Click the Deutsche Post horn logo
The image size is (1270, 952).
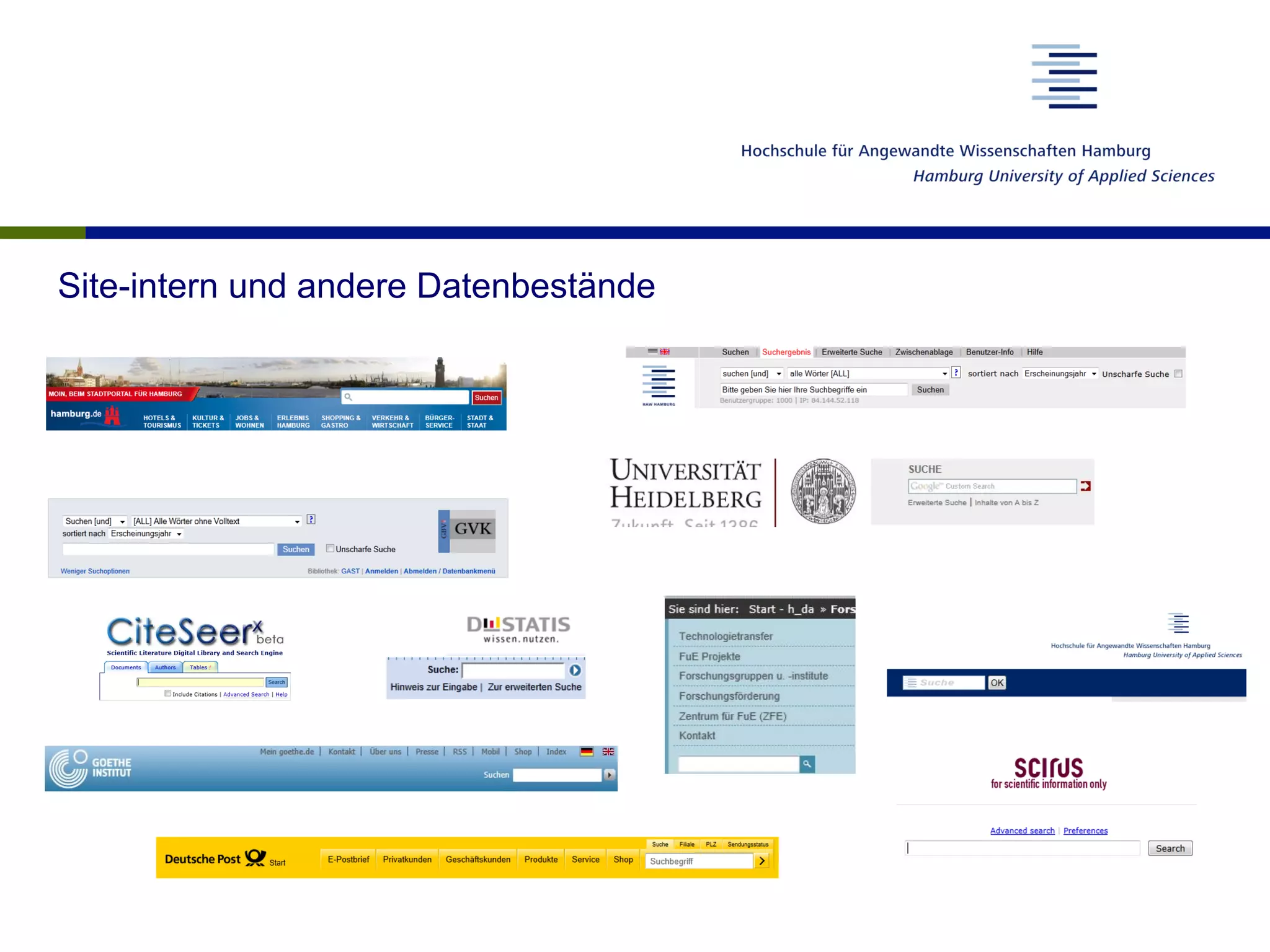(255, 857)
